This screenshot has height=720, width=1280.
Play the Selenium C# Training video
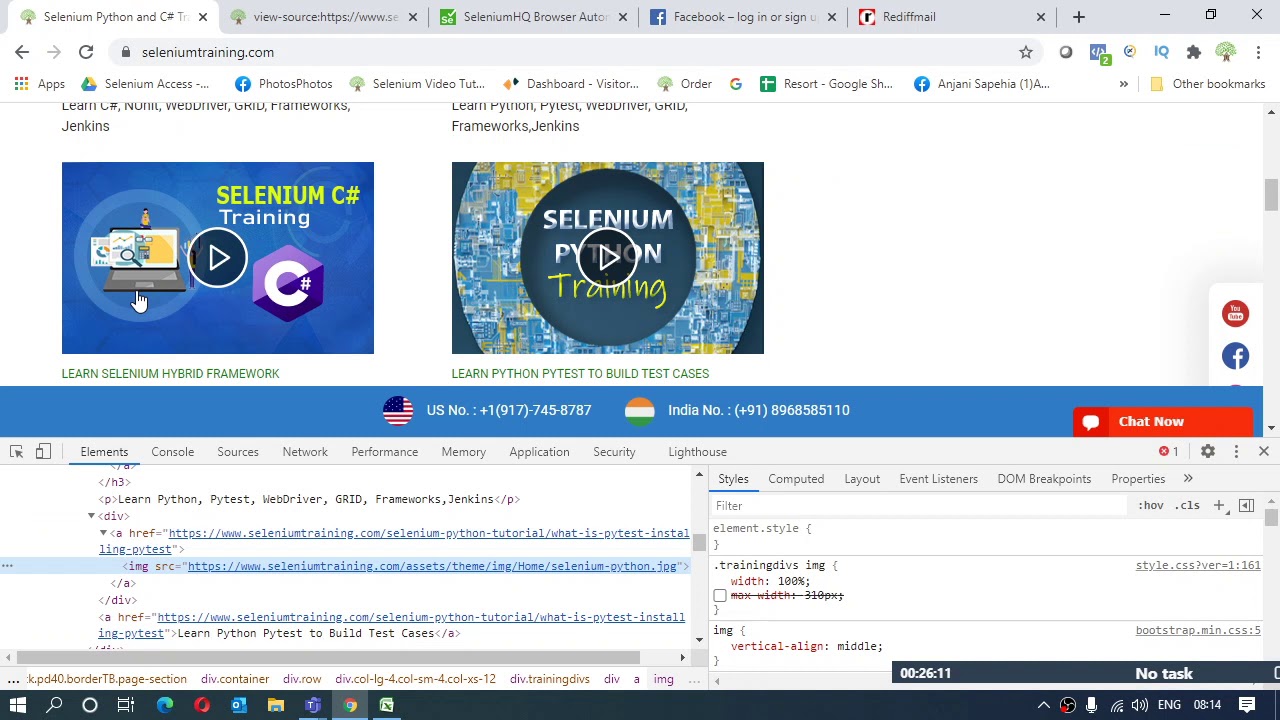pyautogui.click(x=218, y=258)
